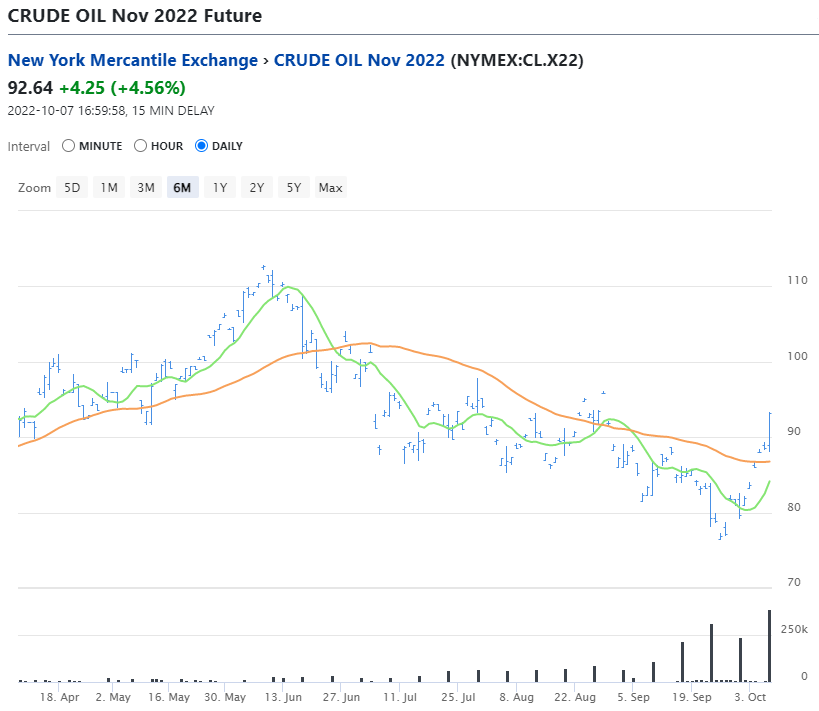The height and width of the screenshot is (711, 819).
Task: Choose the 6M zoom option
Action: pyautogui.click(x=182, y=188)
